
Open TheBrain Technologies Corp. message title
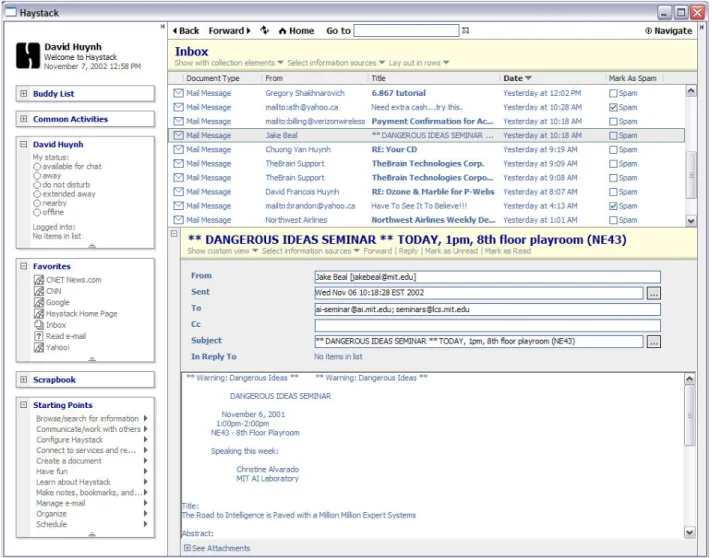click(428, 163)
